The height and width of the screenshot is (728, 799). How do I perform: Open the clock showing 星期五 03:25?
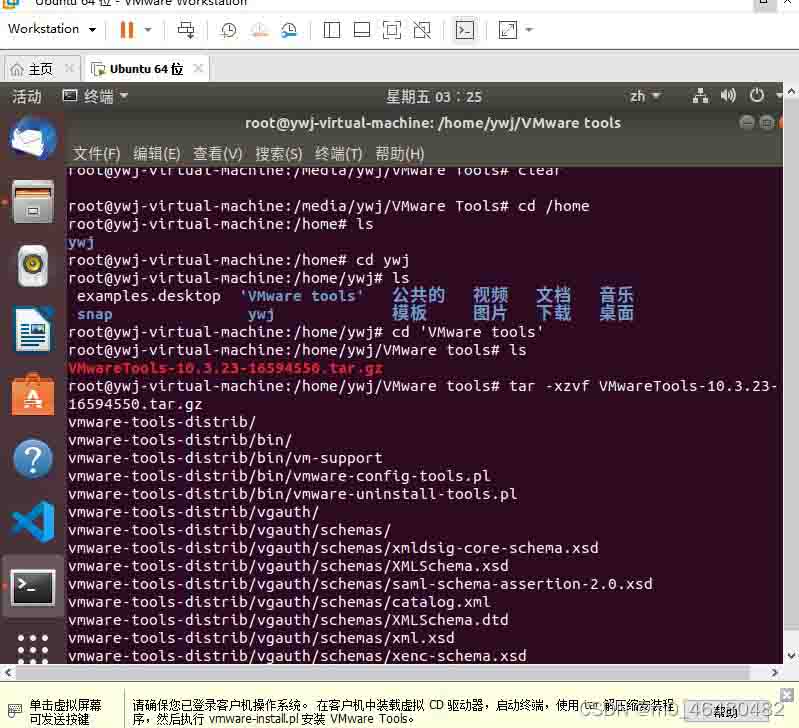click(434, 96)
